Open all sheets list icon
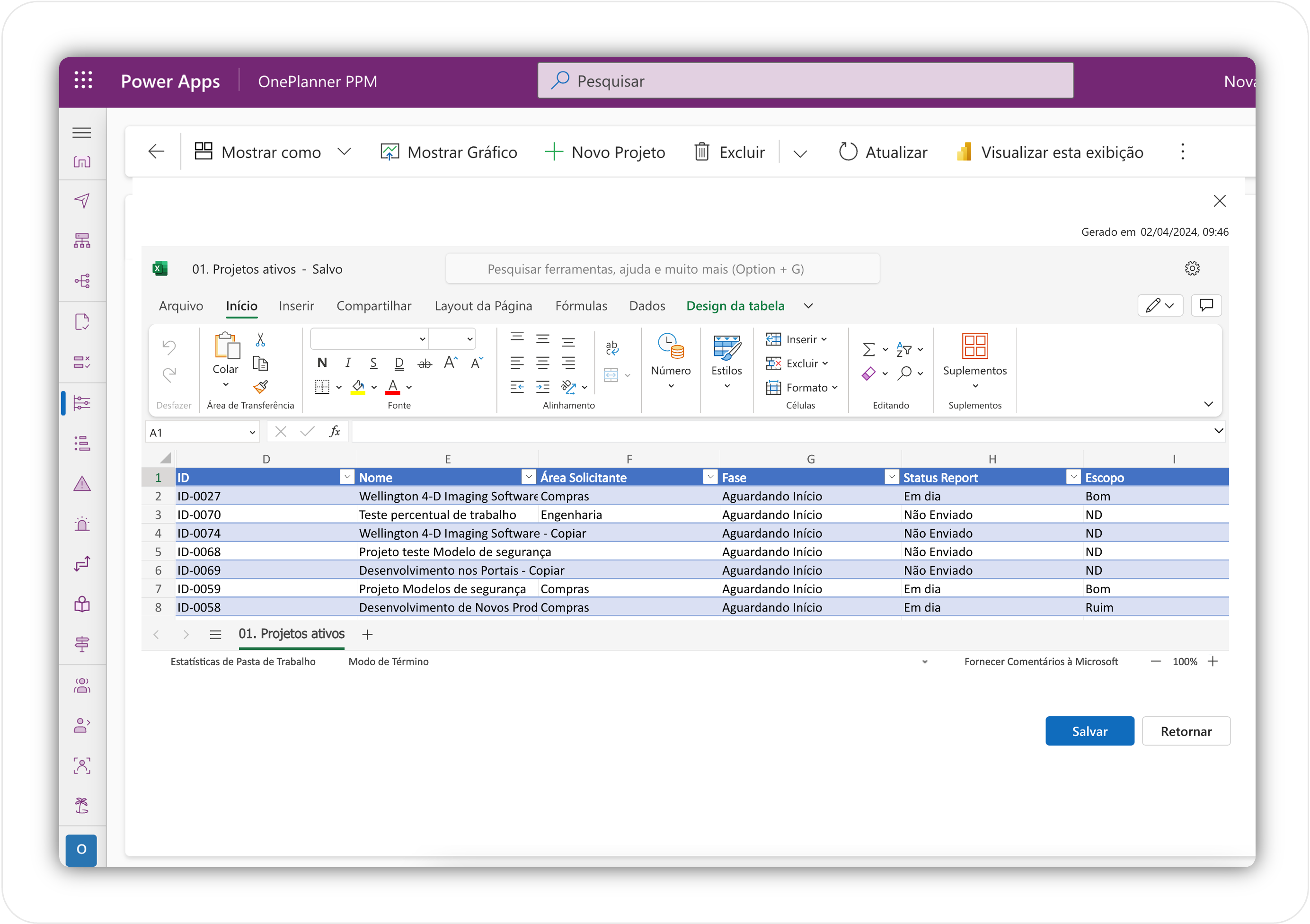1310x924 pixels. pyautogui.click(x=215, y=634)
